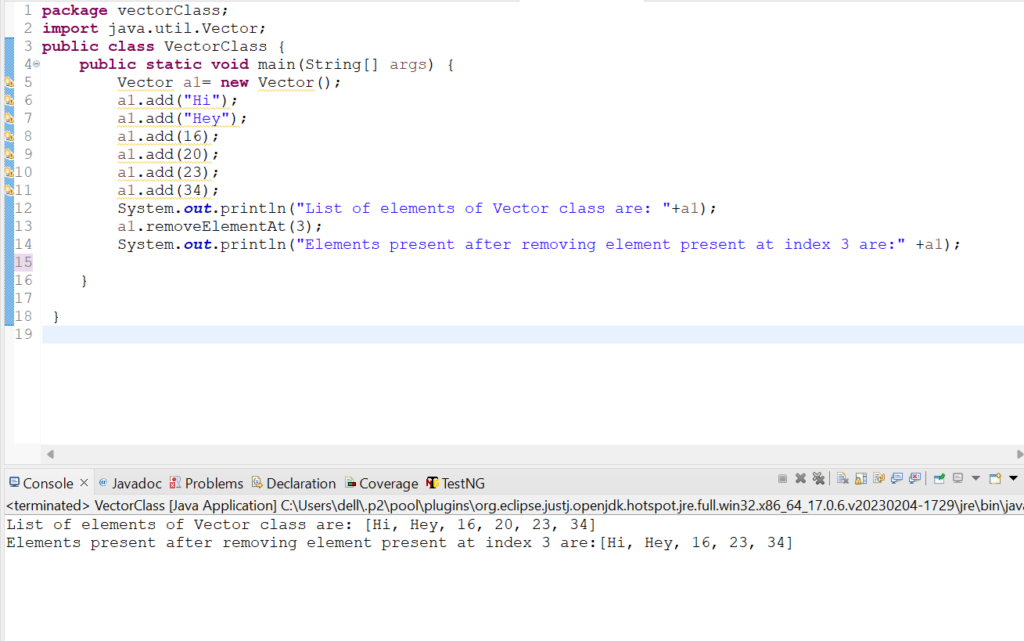Expand the Open Console dropdown arrow

1013,478
